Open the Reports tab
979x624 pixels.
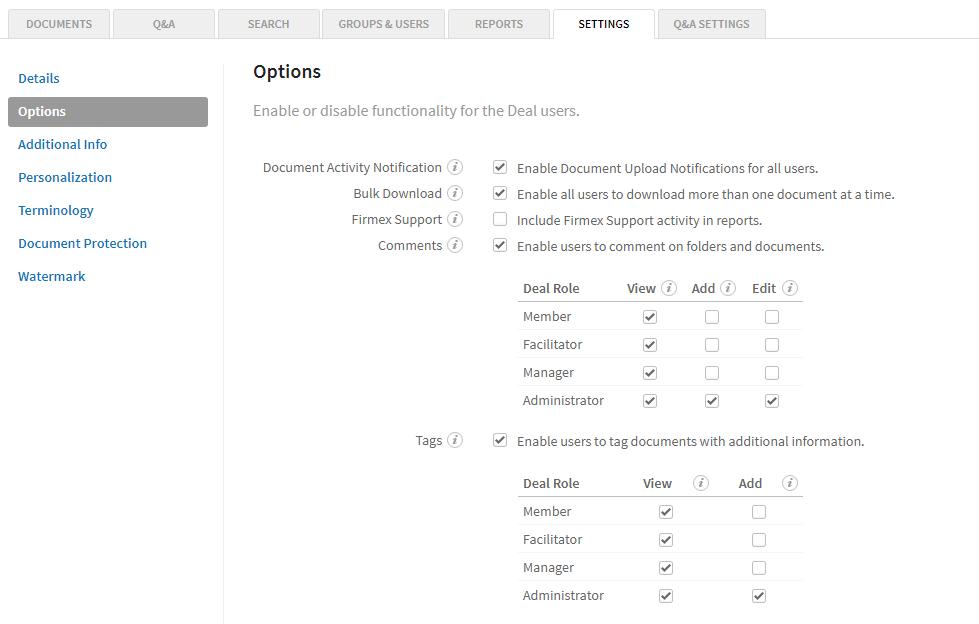click(499, 24)
